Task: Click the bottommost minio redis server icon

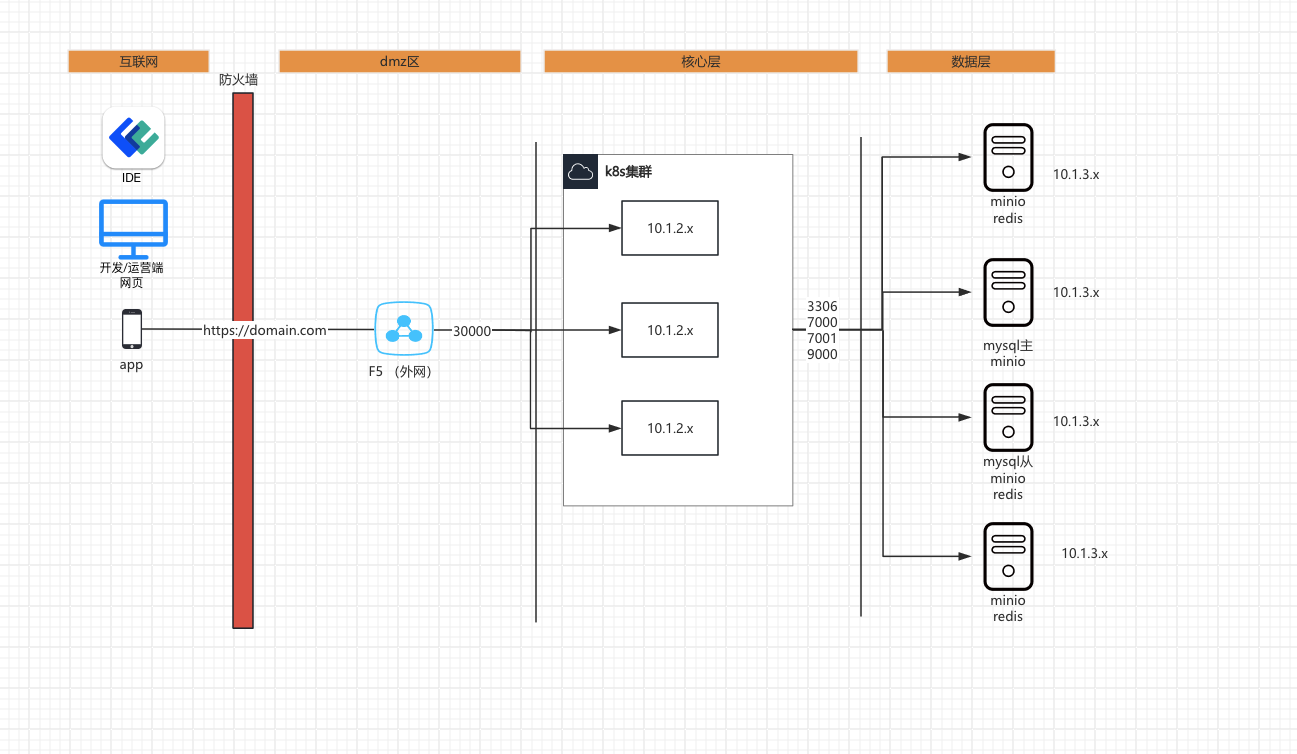Action: pos(1008,556)
